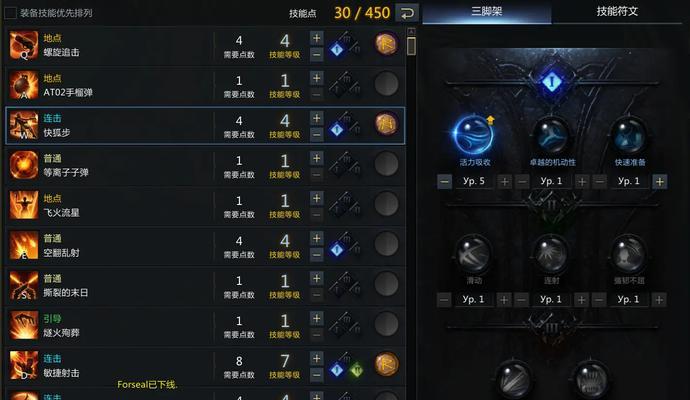Image resolution: width=690 pixels, height=400 pixels.
Task: Toggle 装备技能优先排列 checkbox
Action: [10, 13]
